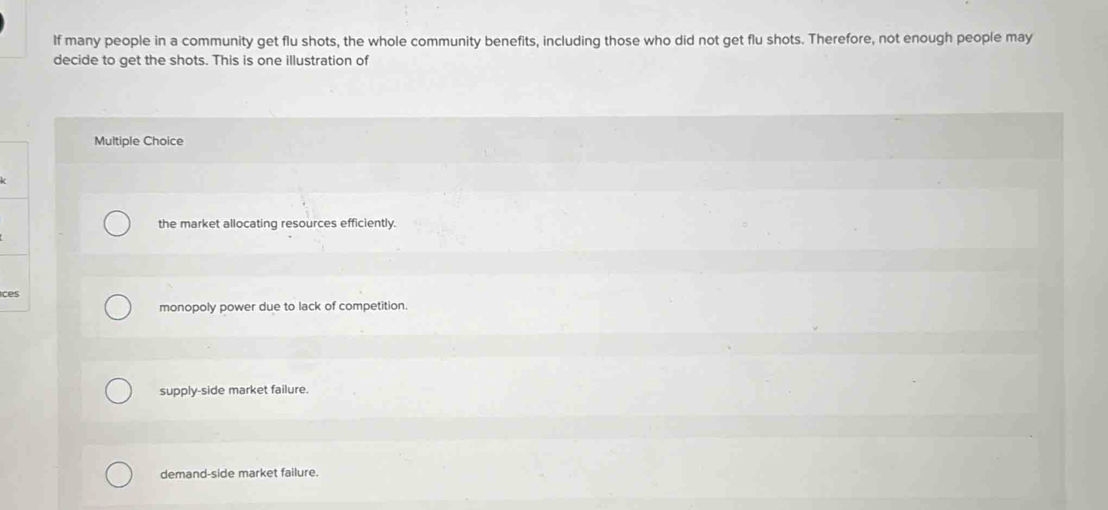Viewport: 1108px width, 510px height.
Task: Click the dark question number badge at top-left
Action: [x=2, y=23]
